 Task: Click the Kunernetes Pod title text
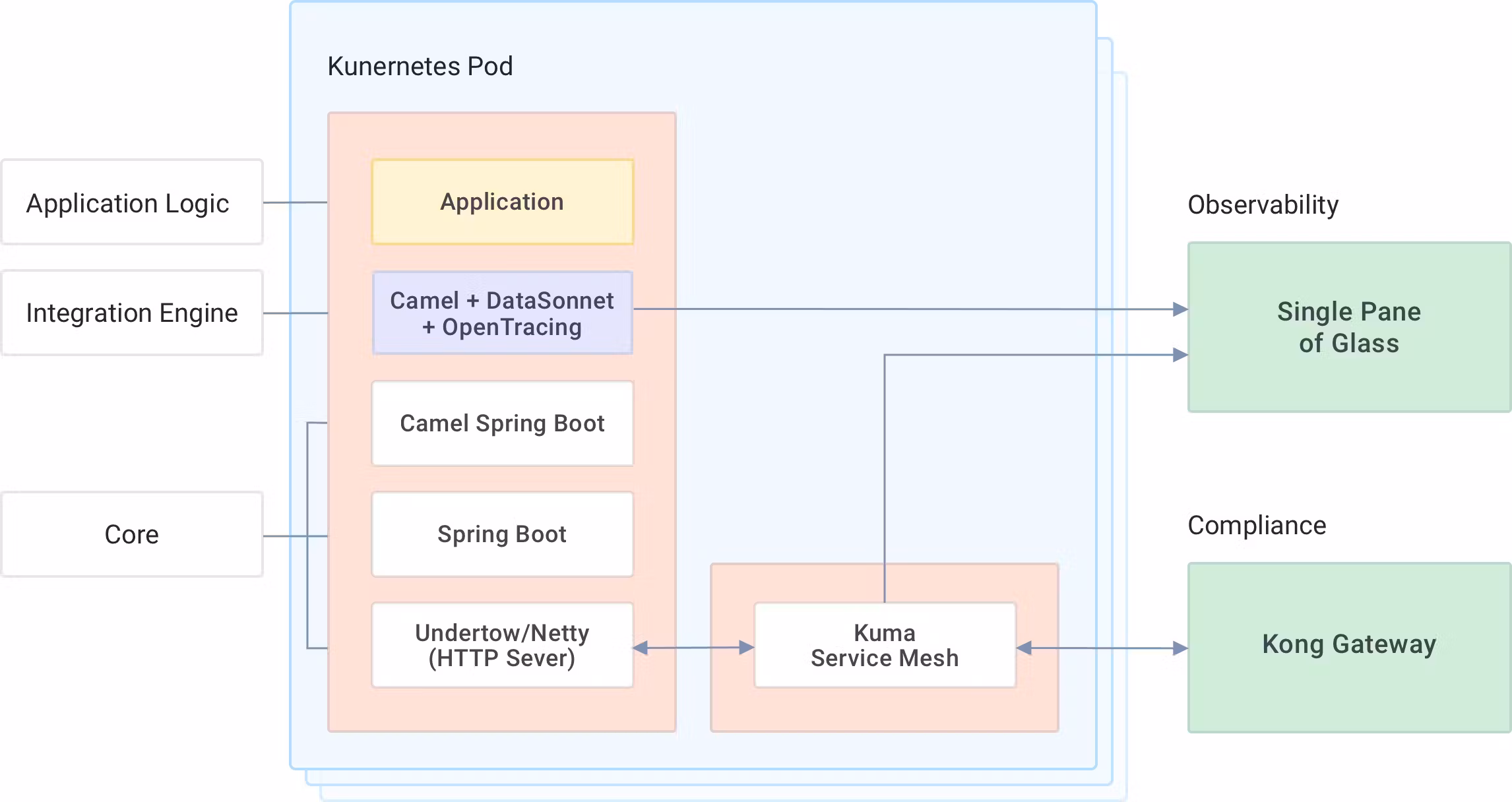[420, 67]
